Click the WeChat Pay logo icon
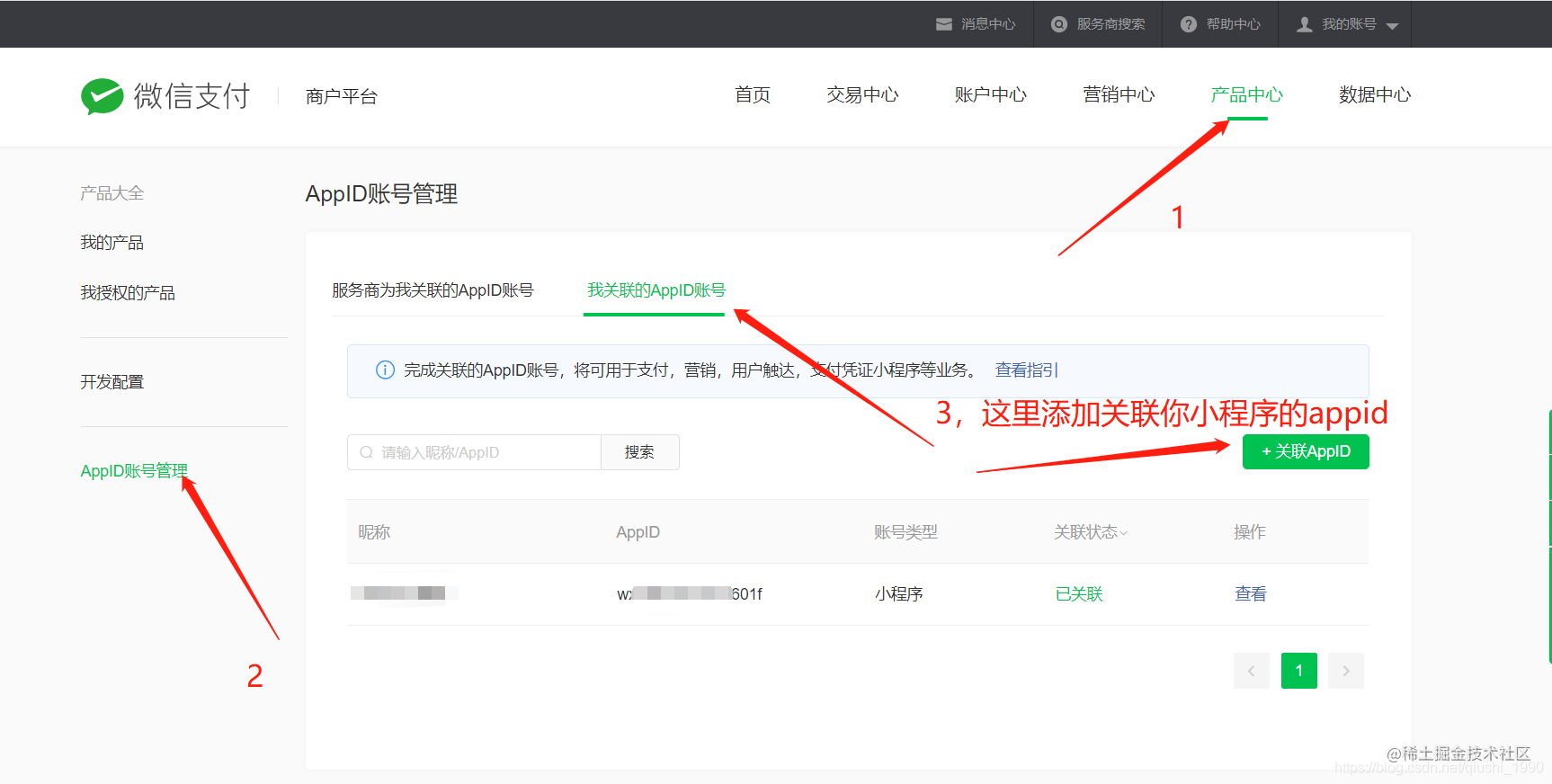The image size is (1552, 784). pyautogui.click(x=103, y=95)
